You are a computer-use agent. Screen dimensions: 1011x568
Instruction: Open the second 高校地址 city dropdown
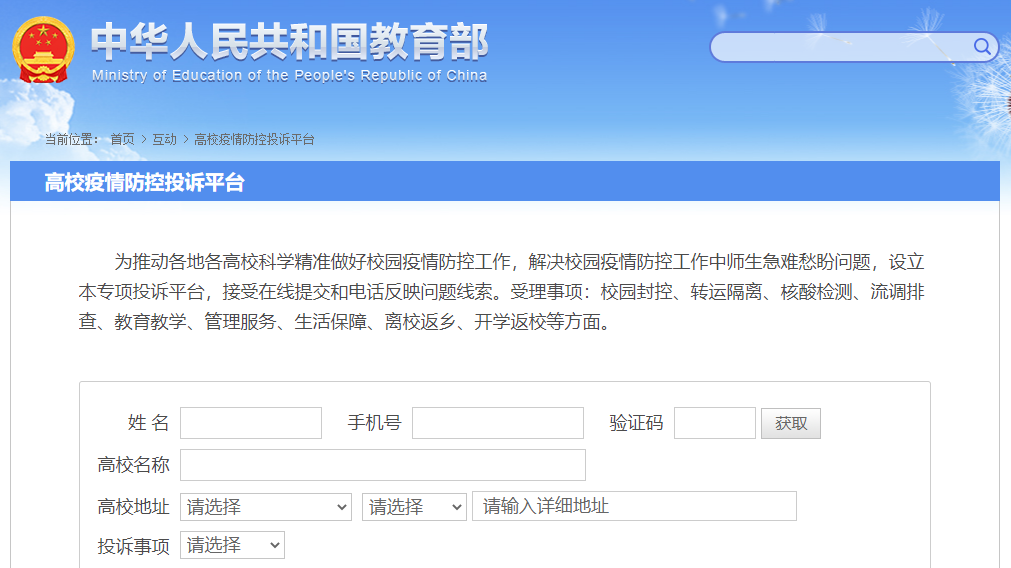click(414, 507)
